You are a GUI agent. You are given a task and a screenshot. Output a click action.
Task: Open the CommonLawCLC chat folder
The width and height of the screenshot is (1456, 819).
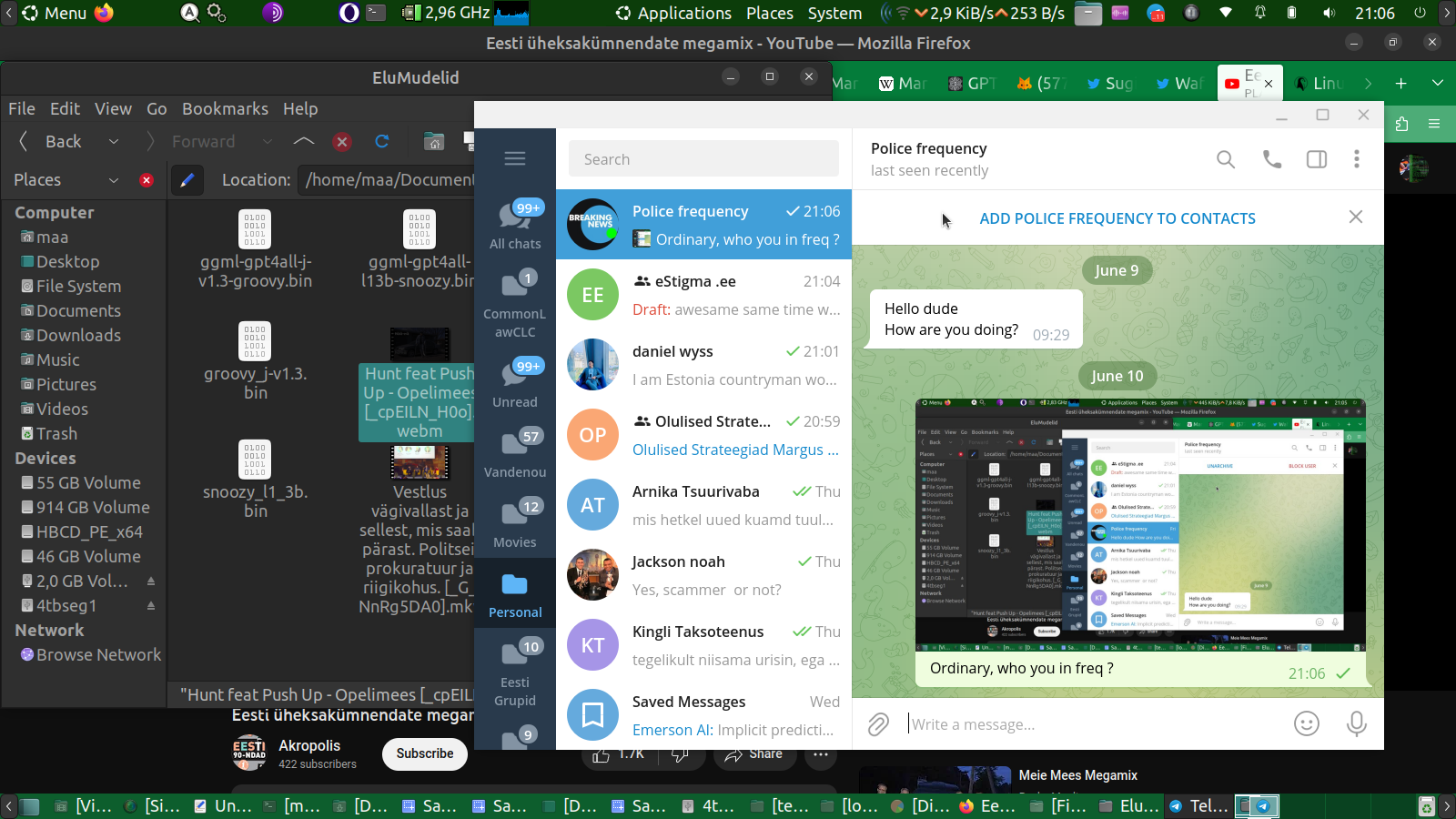[x=515, y=305]
